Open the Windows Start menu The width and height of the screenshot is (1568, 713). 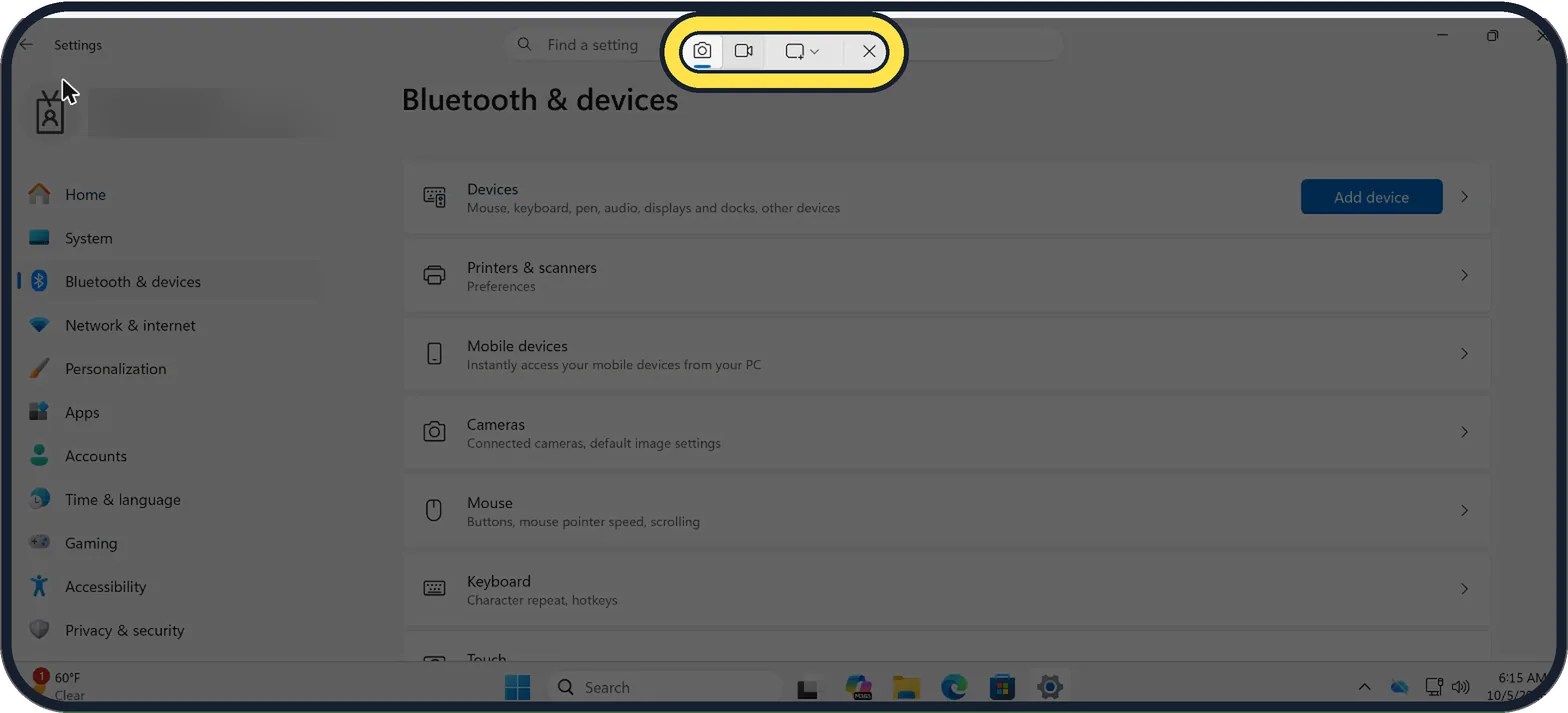[518, 688]
